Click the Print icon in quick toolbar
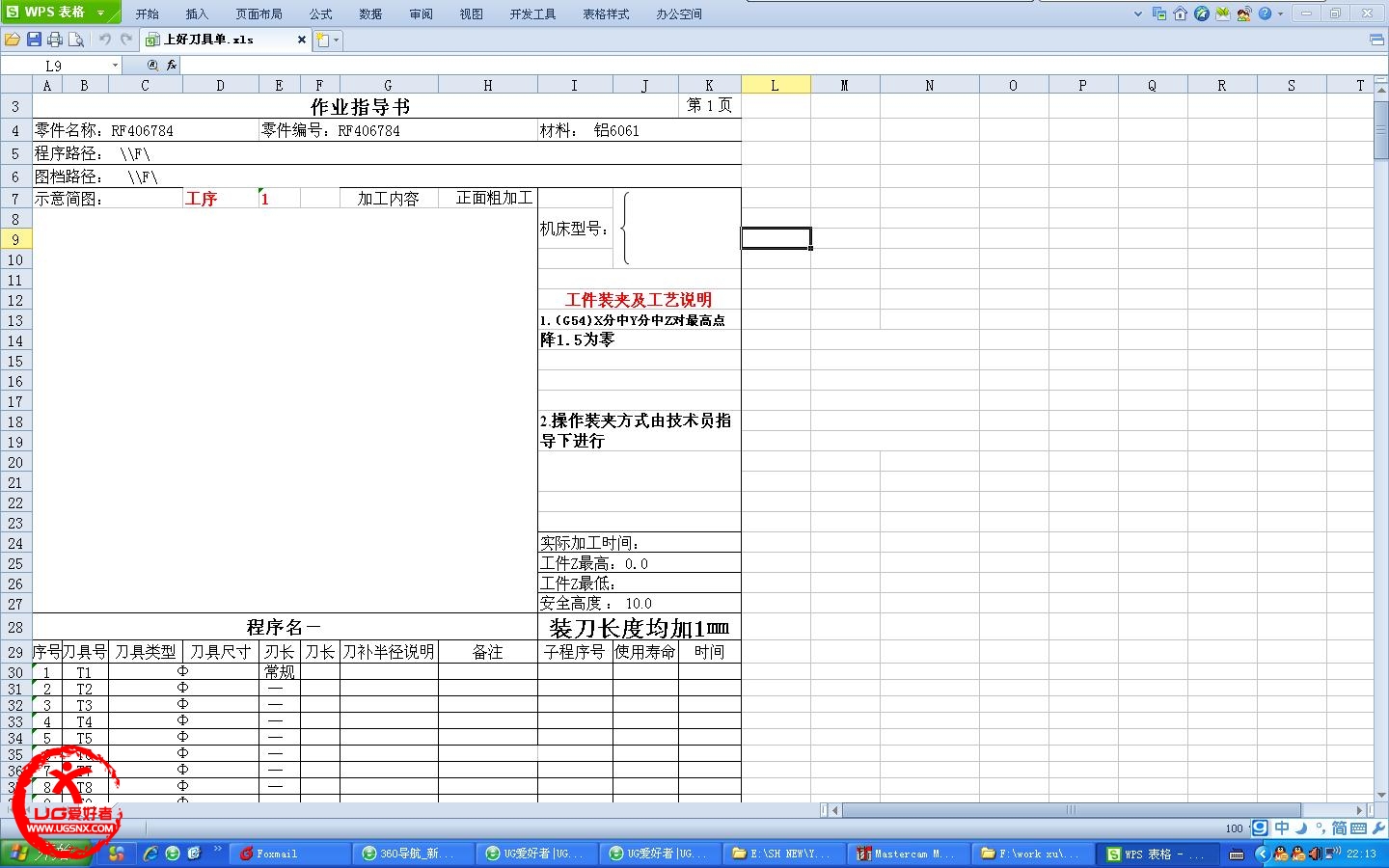The width and height of the screenshot is (1389, 868). tap(55, 40)
